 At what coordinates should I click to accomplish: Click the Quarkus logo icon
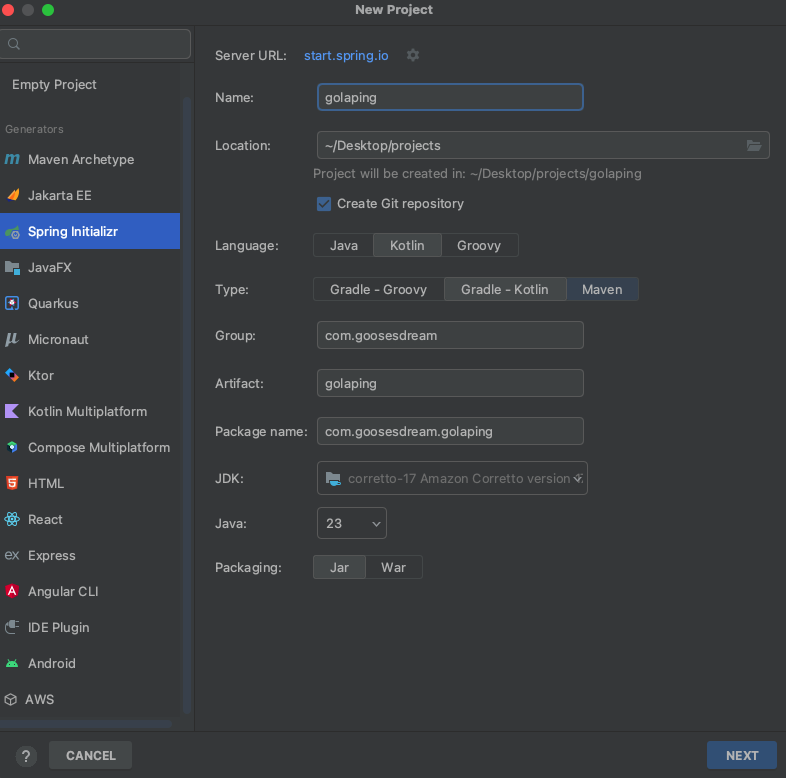coord(12,303)
